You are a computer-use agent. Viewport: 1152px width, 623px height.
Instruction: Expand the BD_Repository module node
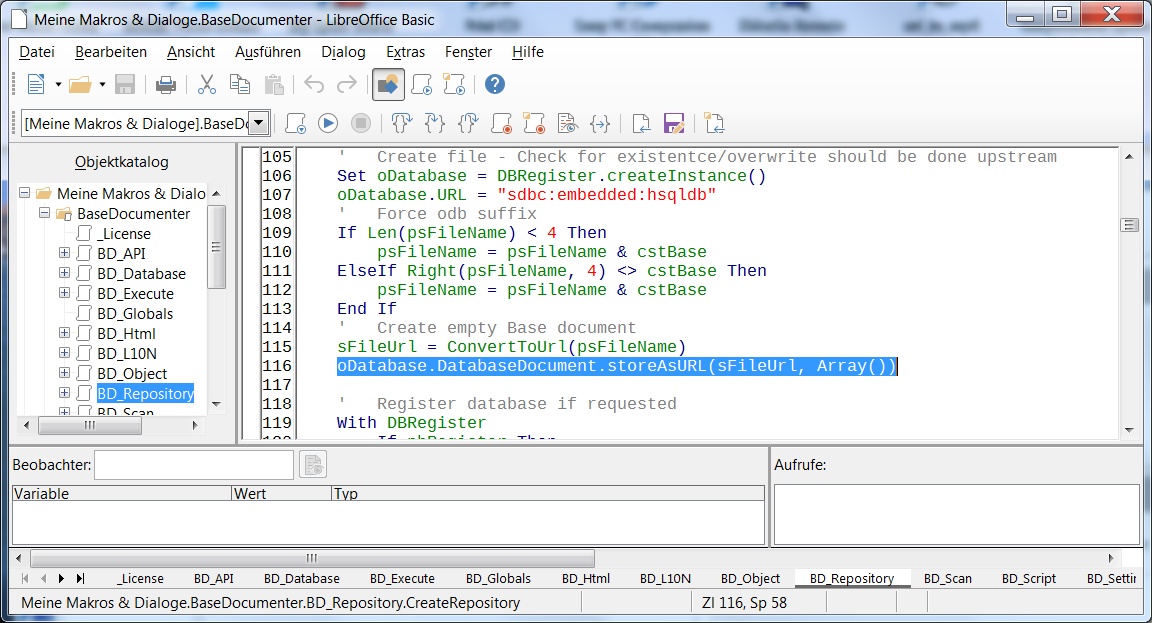click(x=65, y=392)
